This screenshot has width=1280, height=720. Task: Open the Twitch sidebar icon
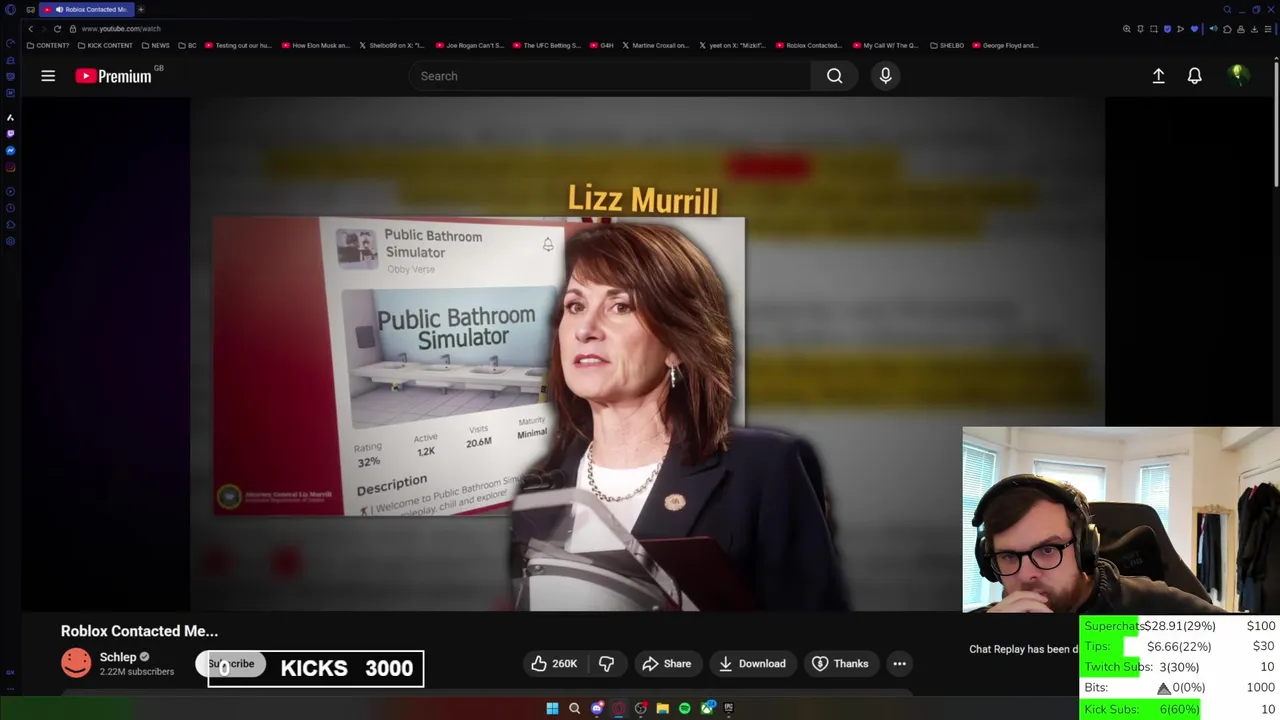click(10, 133)
